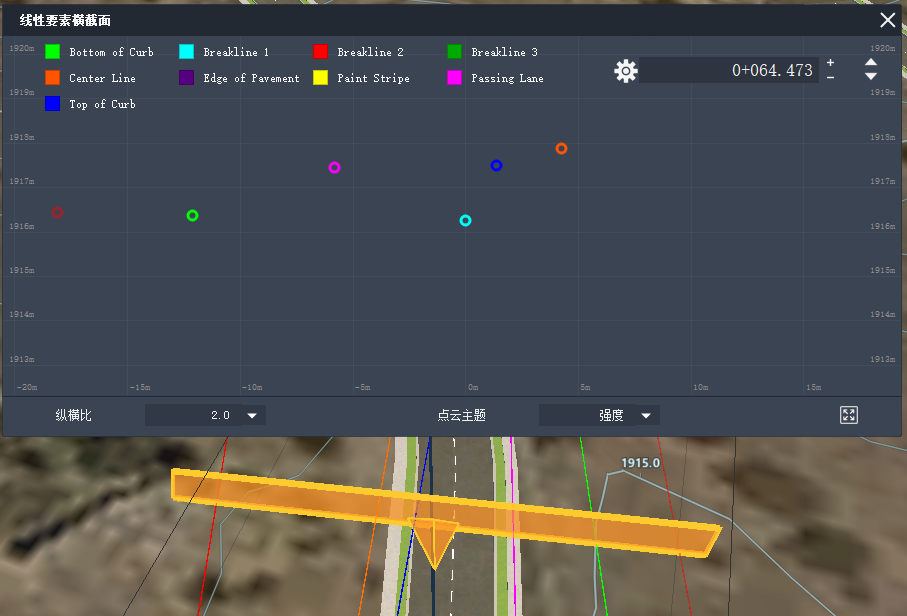The height and width of the screenshot is (616, 907).
Task: Increase station with plus button
Action: pos(830,62)
